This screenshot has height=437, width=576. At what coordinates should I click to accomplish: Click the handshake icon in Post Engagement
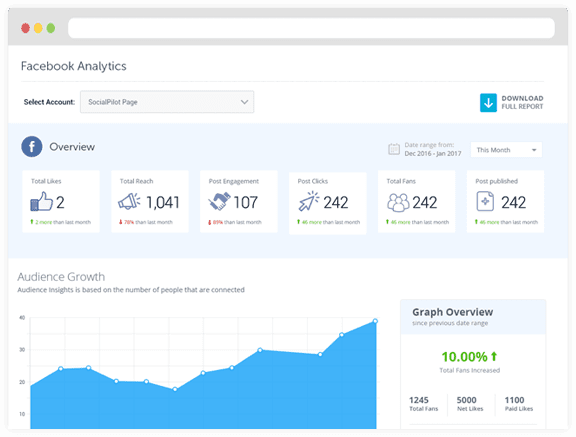(x=219, y=201)
